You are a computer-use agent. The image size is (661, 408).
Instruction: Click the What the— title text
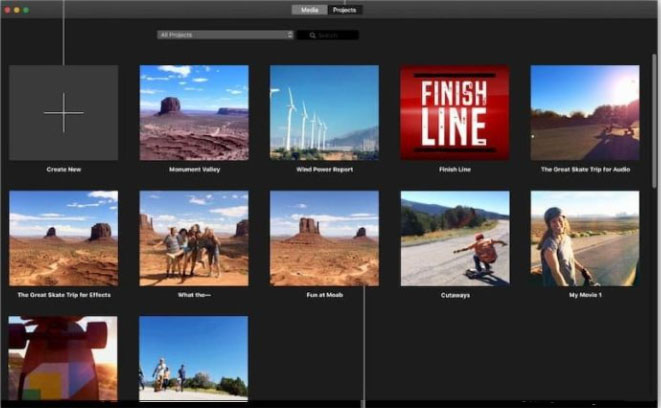point(194,295)
